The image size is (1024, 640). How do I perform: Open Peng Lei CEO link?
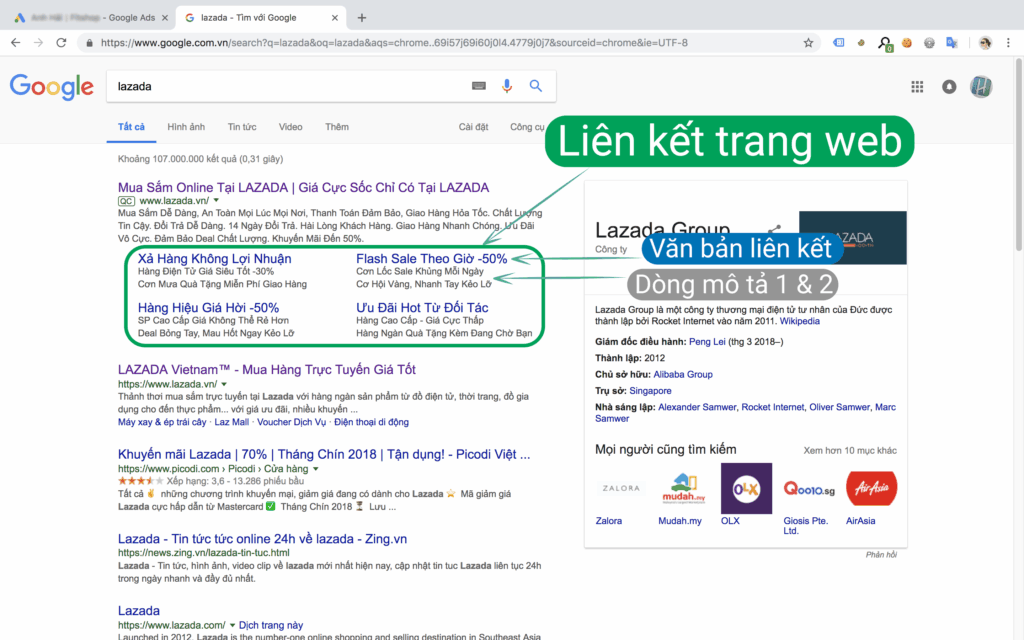707,342
